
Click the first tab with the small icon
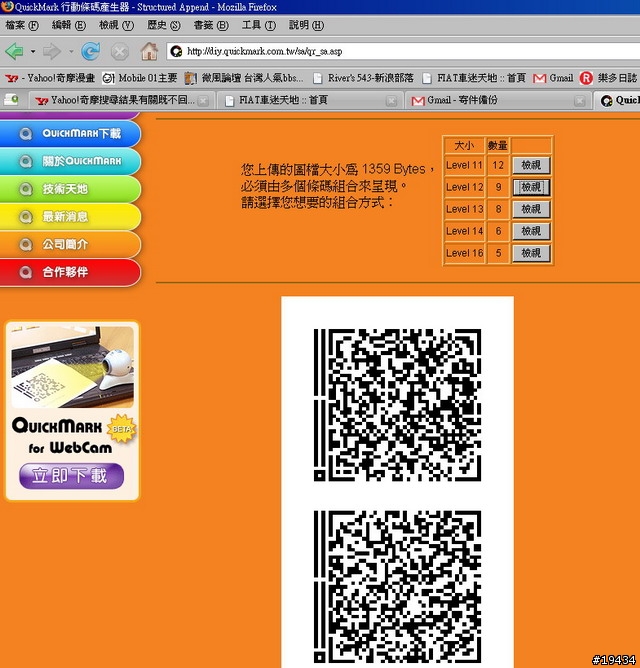[12, 100]
